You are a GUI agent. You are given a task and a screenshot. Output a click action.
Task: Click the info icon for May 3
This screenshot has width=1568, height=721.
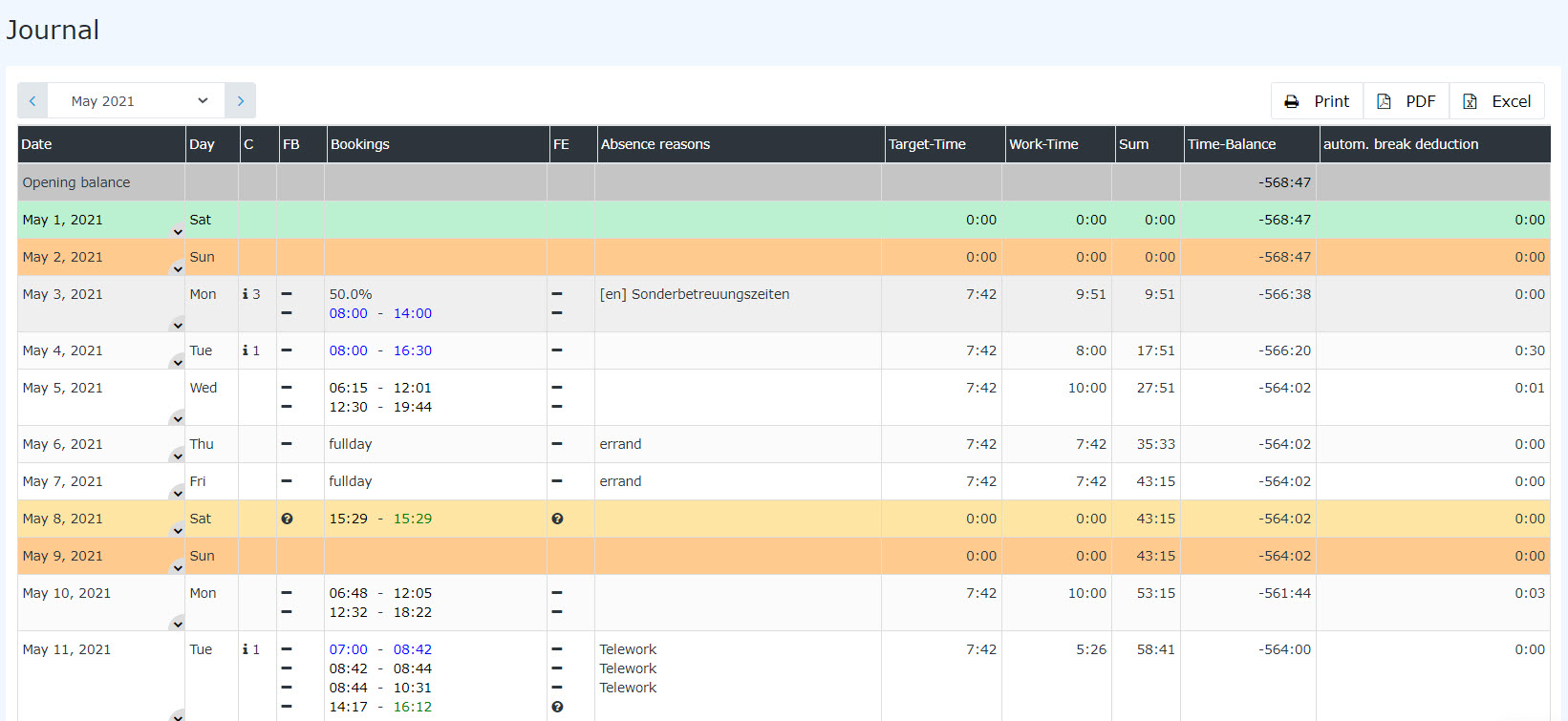[246, 294]
